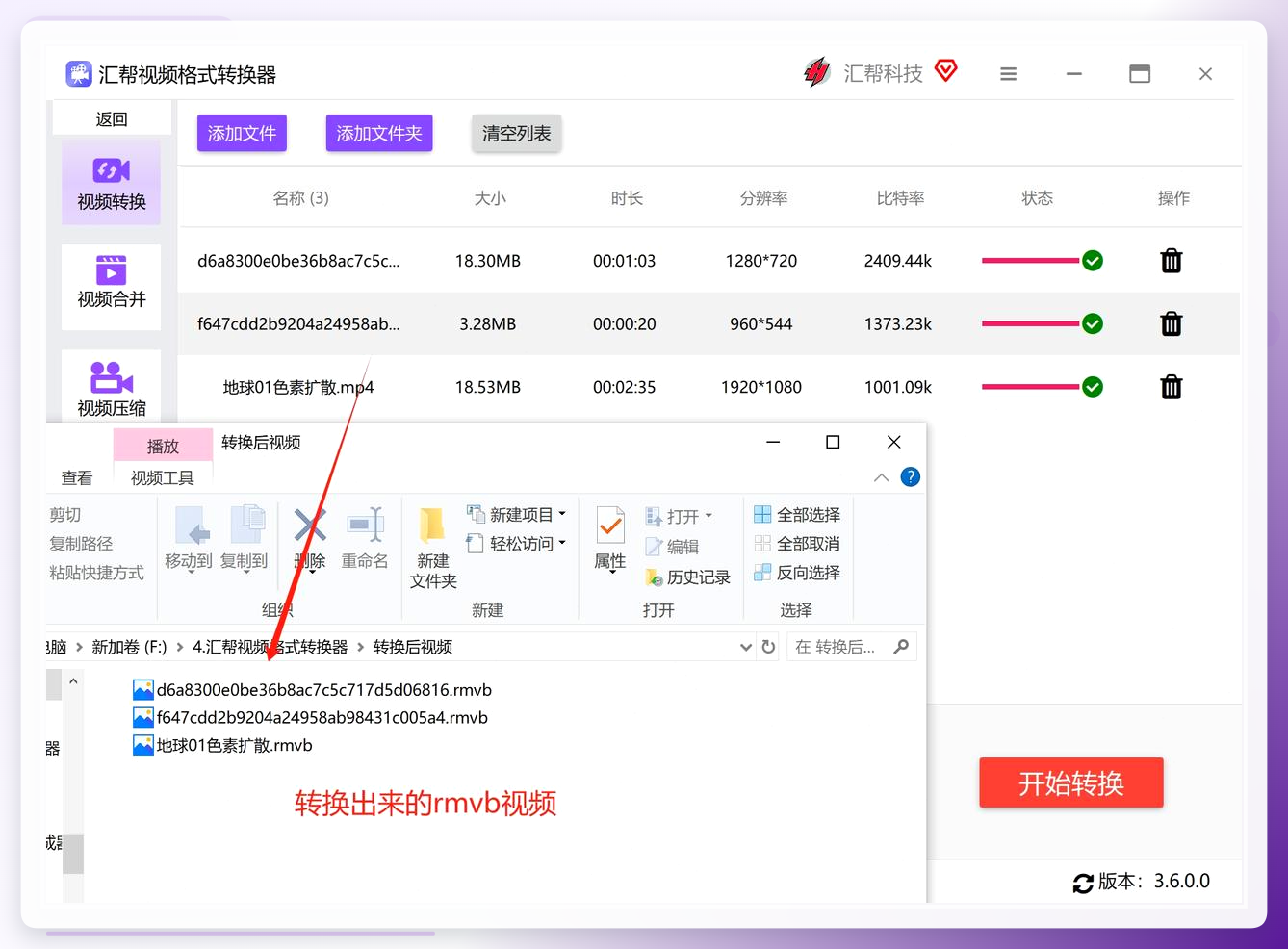This screenshot has width=1288, height=949.
Task: Click the 添加文件夹 button
Action: pos(379,133)
